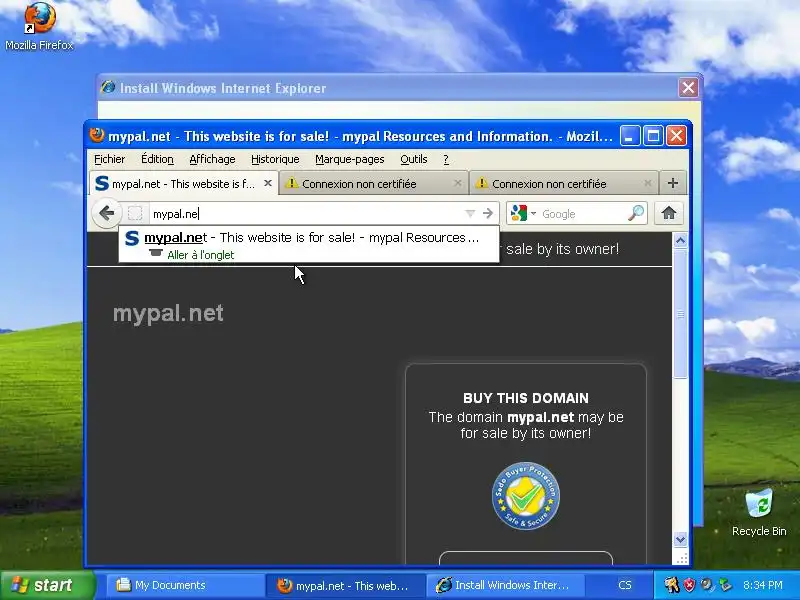Open a new tab with plus button
The height and width of the screenshot is (600, 800).
tap(672, 183)
